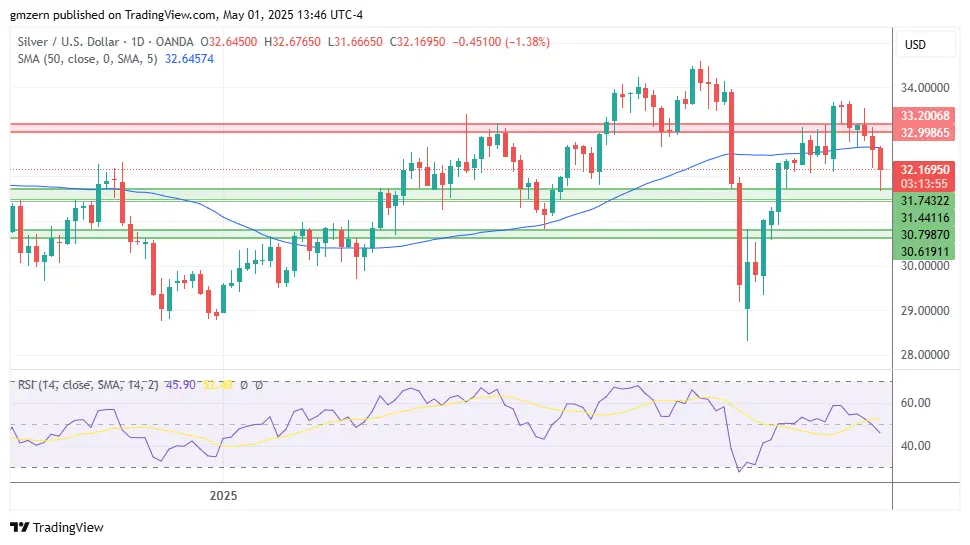Click the Silver / U.S. Dollar symbol title

click(x=68, y=41)
